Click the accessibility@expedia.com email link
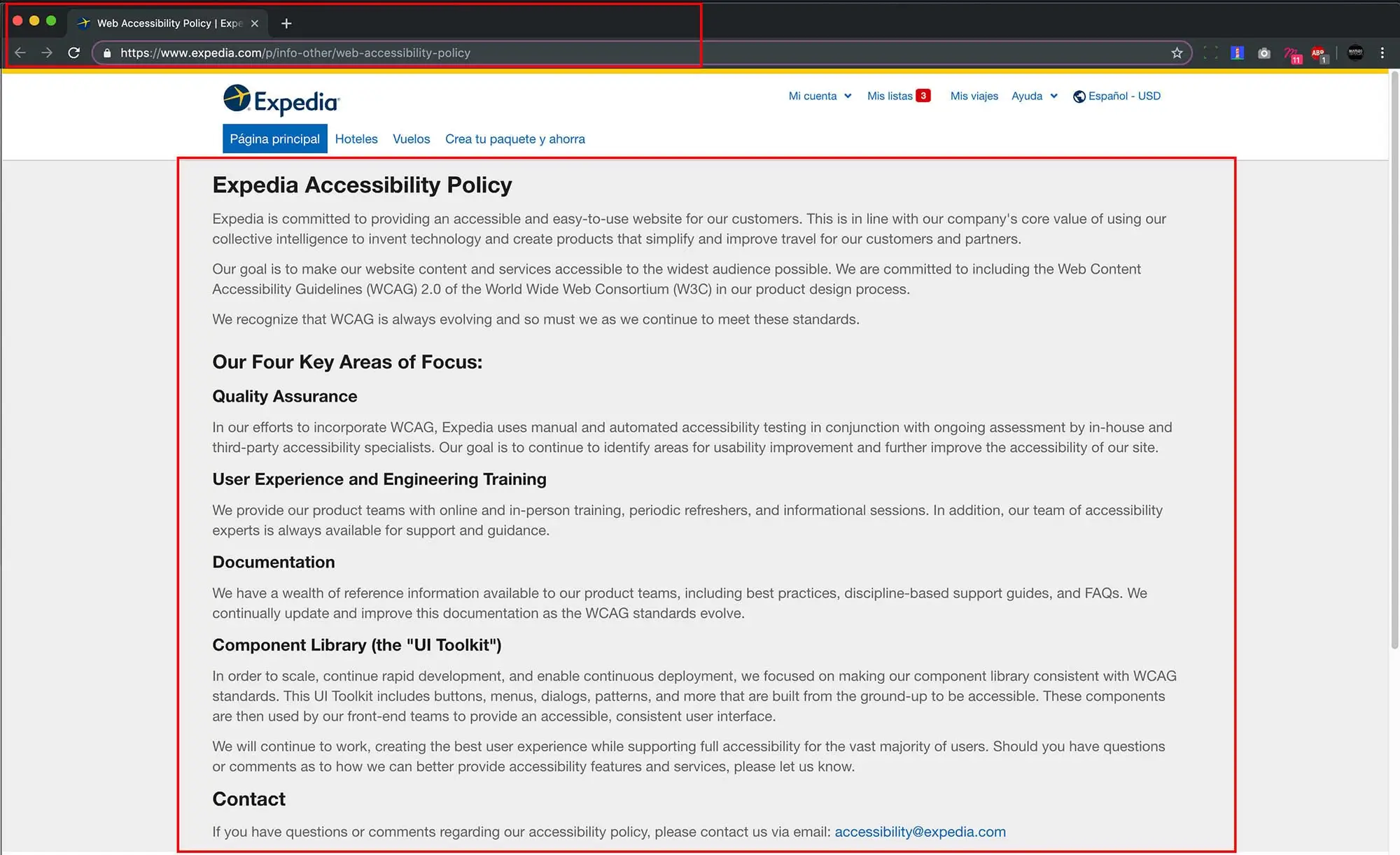Viewport: 1400px width, 855px height. [920, 832]
